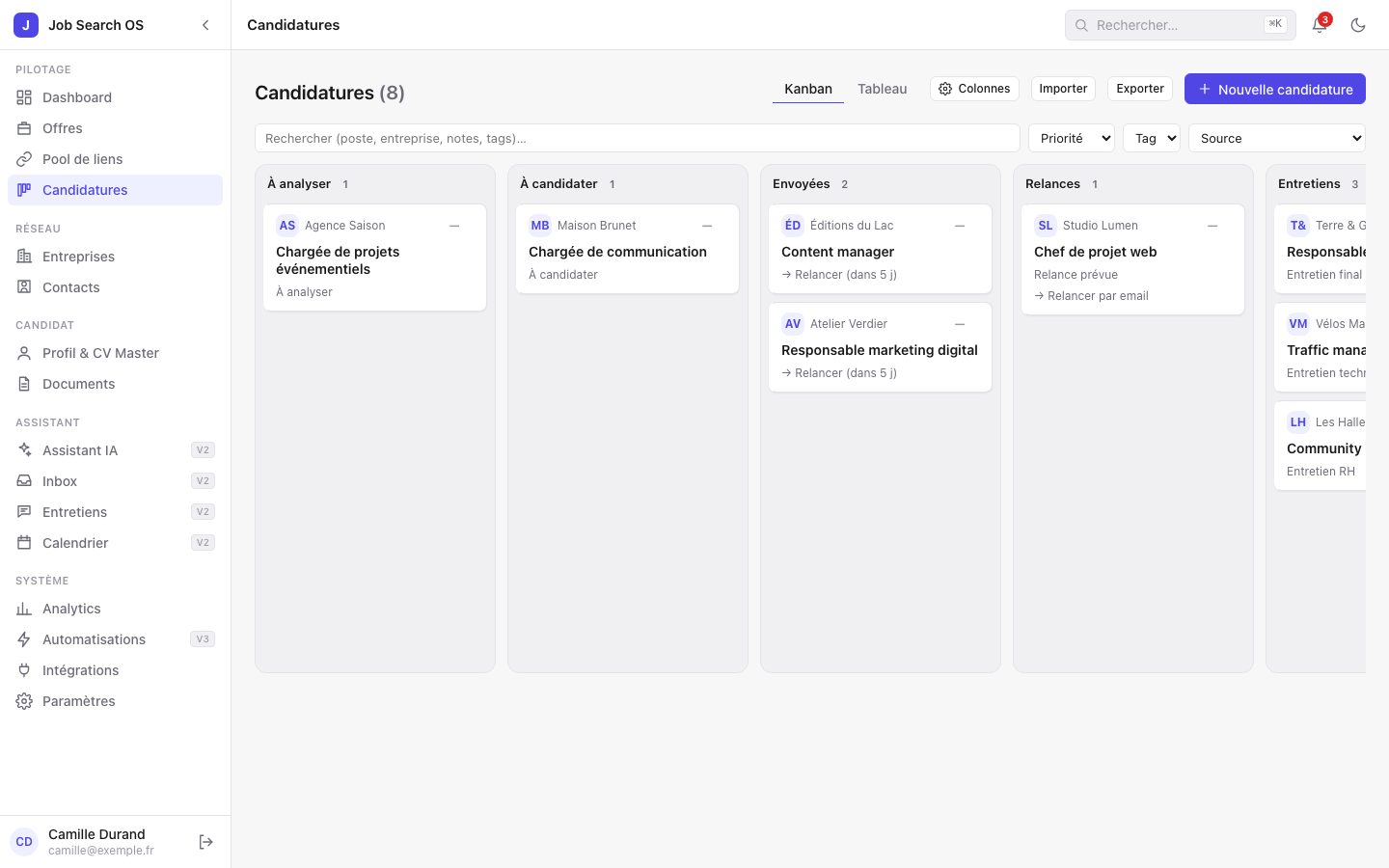Switch to the Kanban view tab
This screenshot has width=1389, height=868.
click(x=808, y=89)
